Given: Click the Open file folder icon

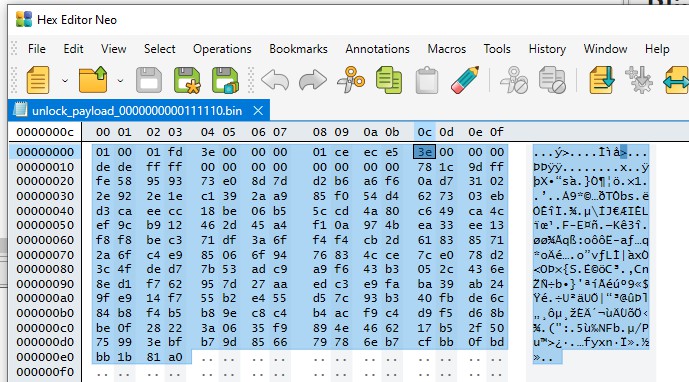Looking at the screenshot, I should point(93,80).
